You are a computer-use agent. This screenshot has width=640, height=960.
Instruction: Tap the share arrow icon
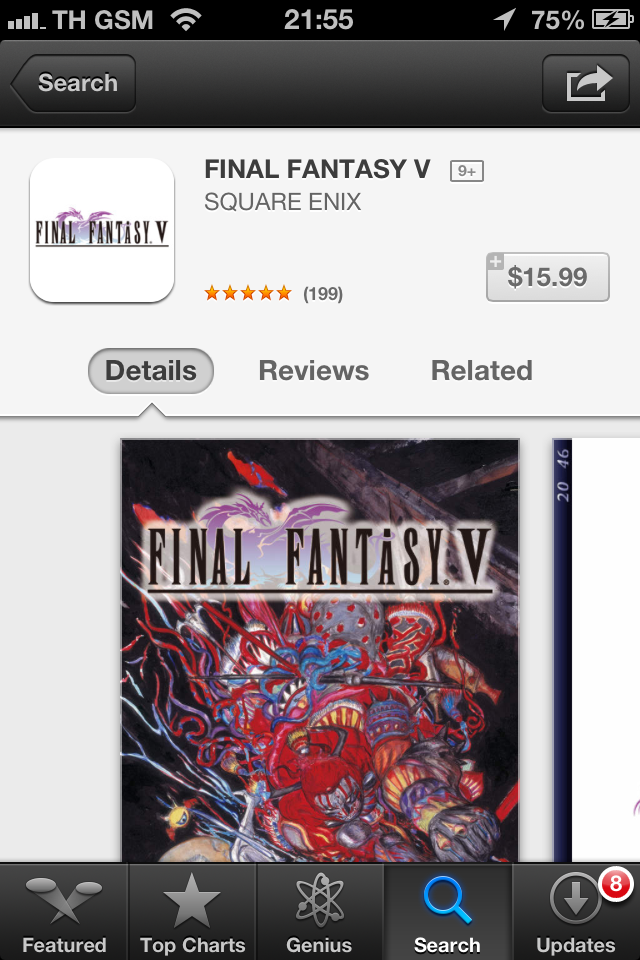click(x=586, y=83)
